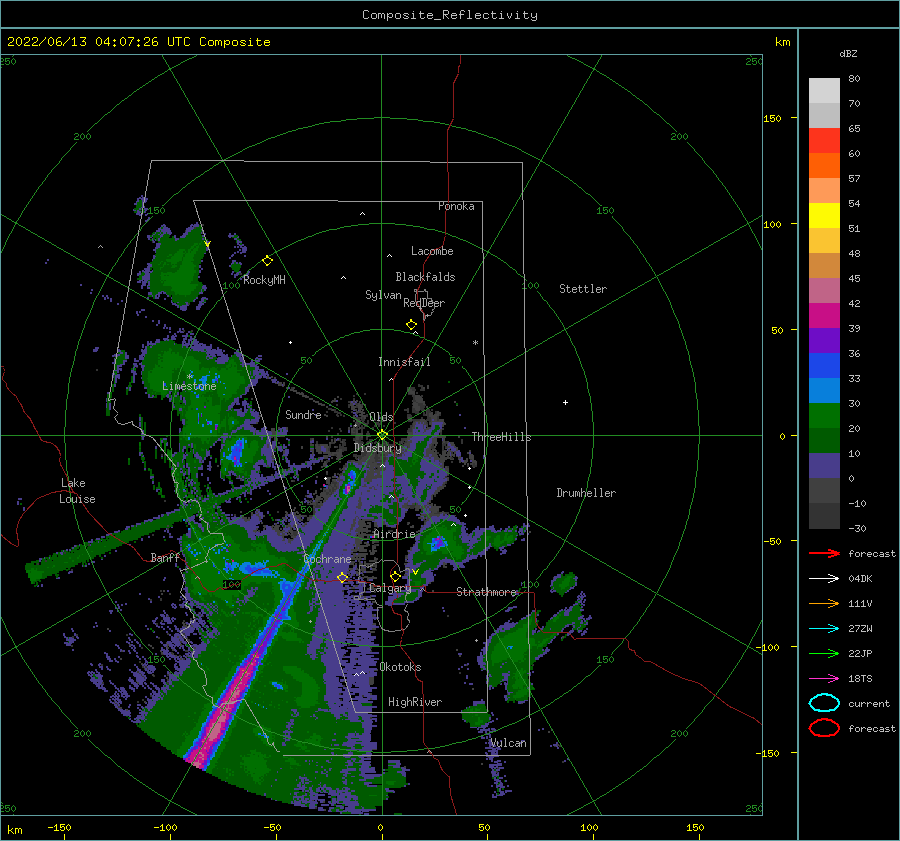Viewport: 900px width, 841px height.
Task: Click the magenta 18TS arrow icon
Action: (x=824, y=679)
